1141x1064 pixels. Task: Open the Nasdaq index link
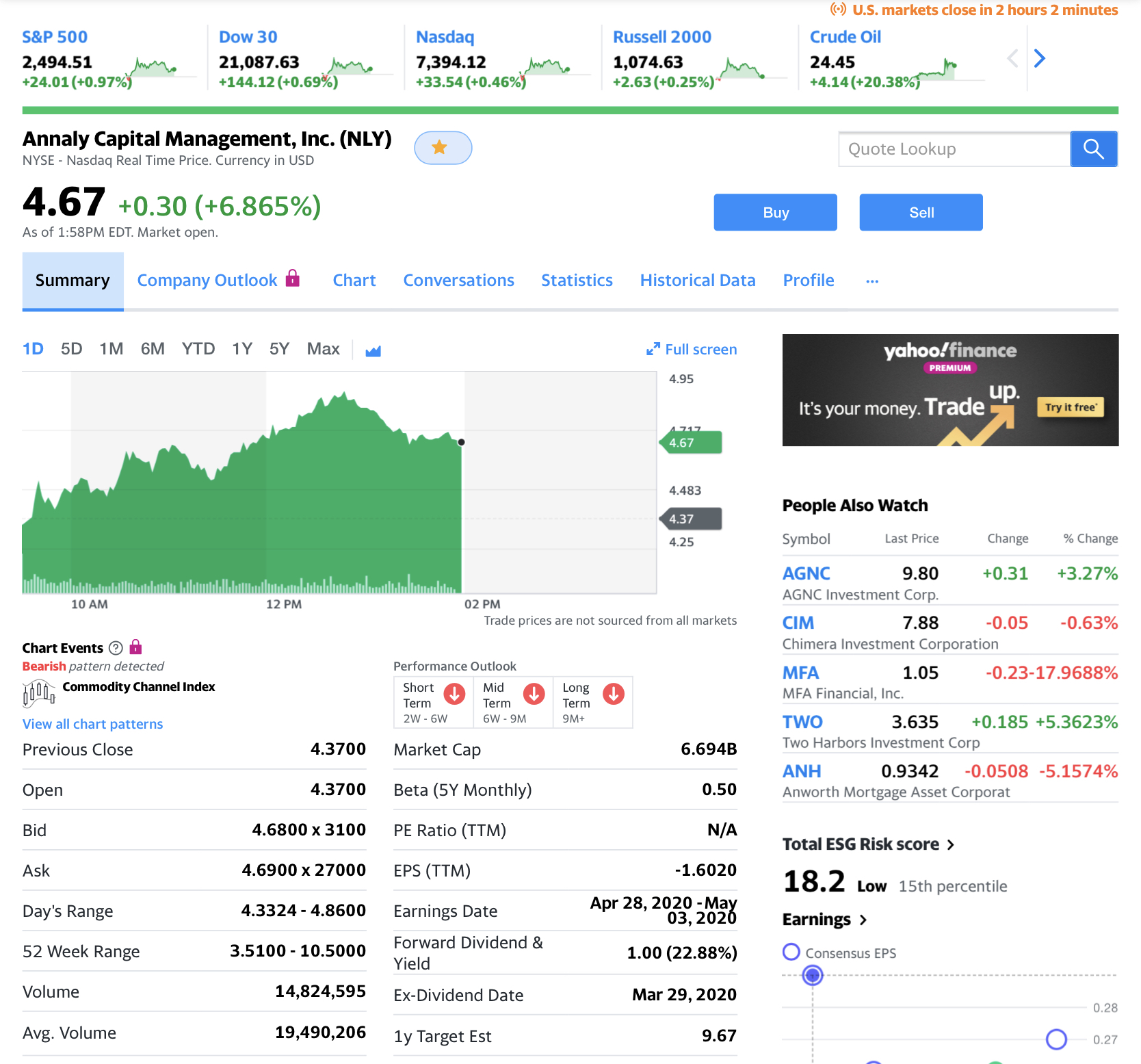pyautogui.click(x=445, y=37)
